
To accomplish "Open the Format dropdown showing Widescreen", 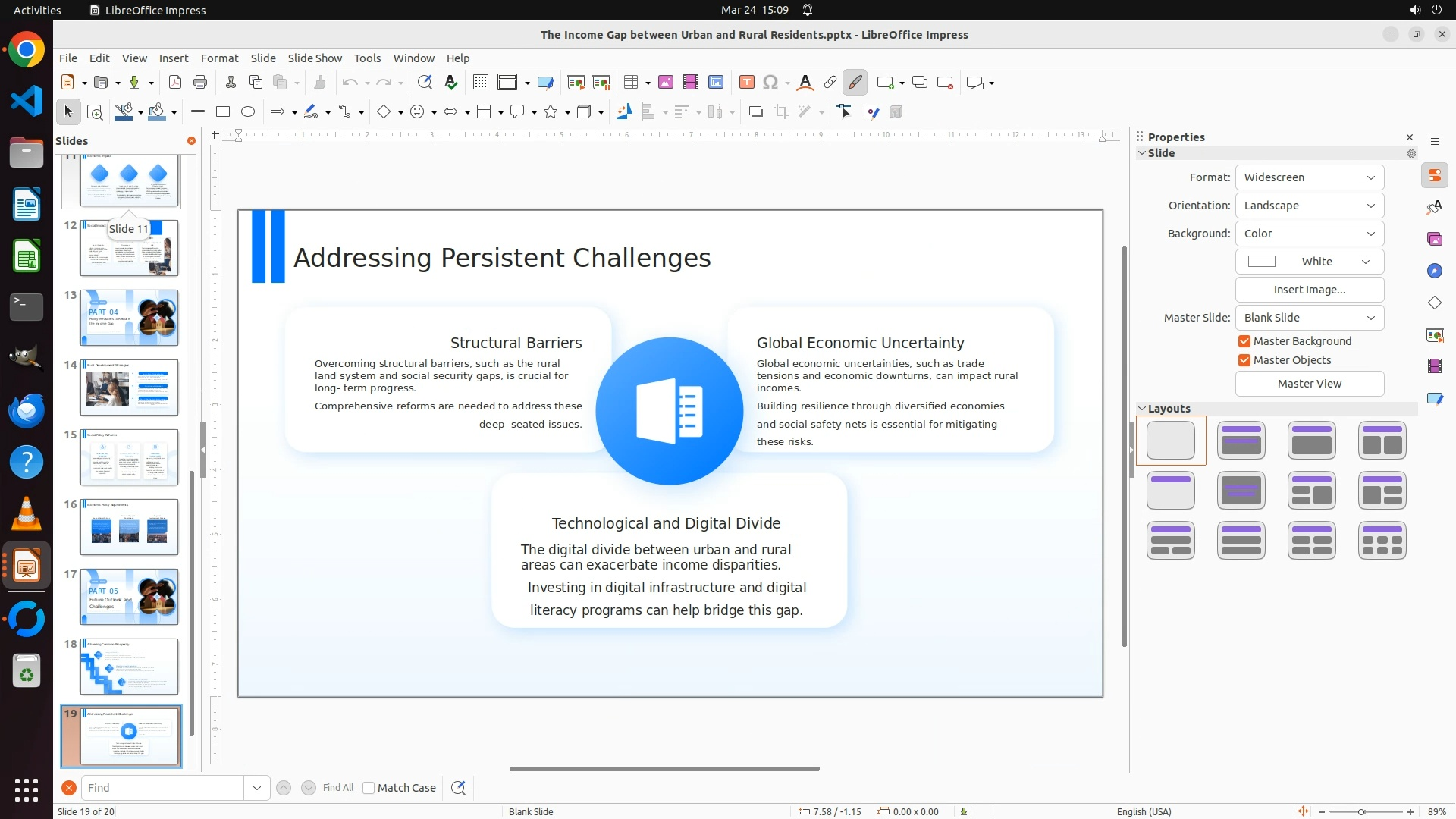I will [1309, 177].
